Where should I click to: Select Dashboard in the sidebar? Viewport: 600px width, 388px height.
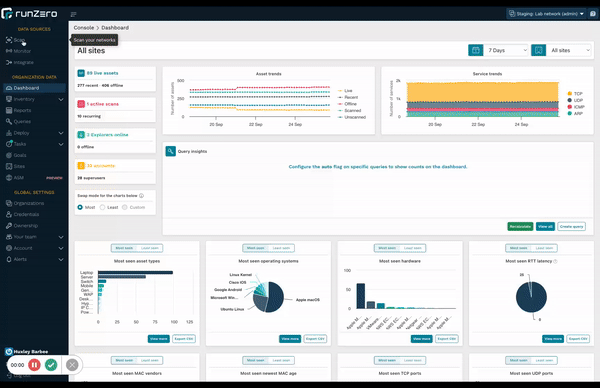click(34, 88)
